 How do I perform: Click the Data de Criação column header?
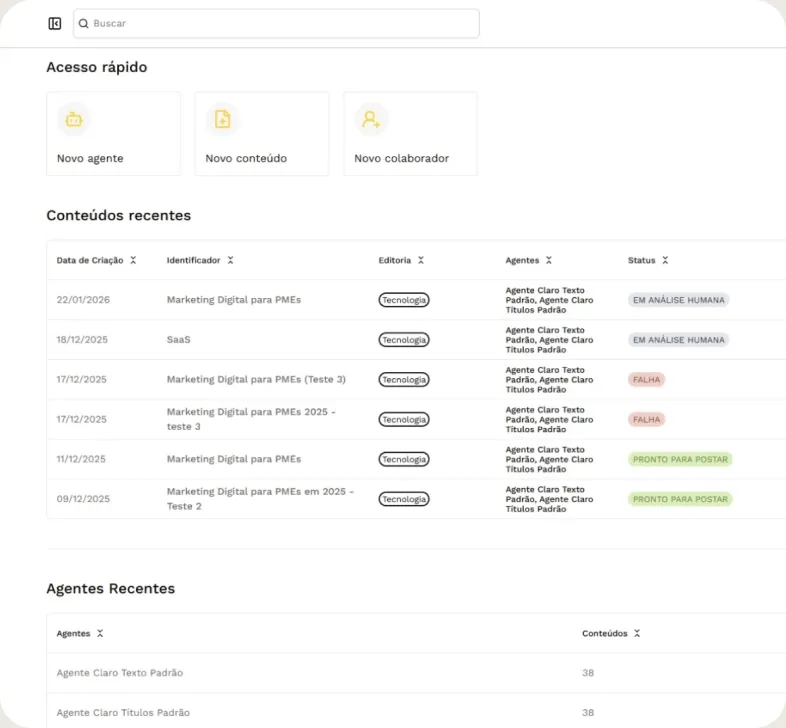click(x=90, y=260)
